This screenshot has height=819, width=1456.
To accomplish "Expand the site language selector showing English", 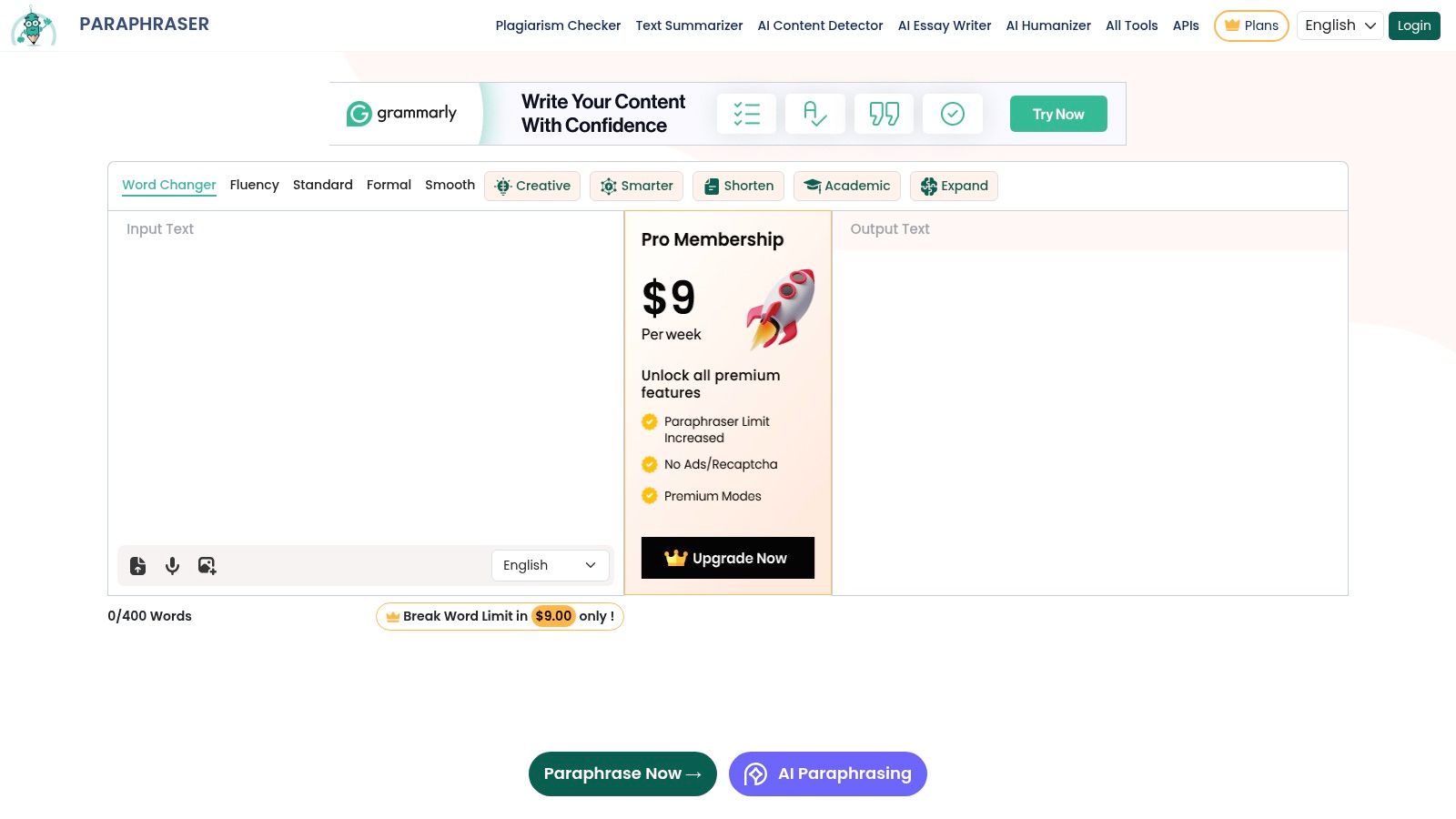I will coord(1340,25).
